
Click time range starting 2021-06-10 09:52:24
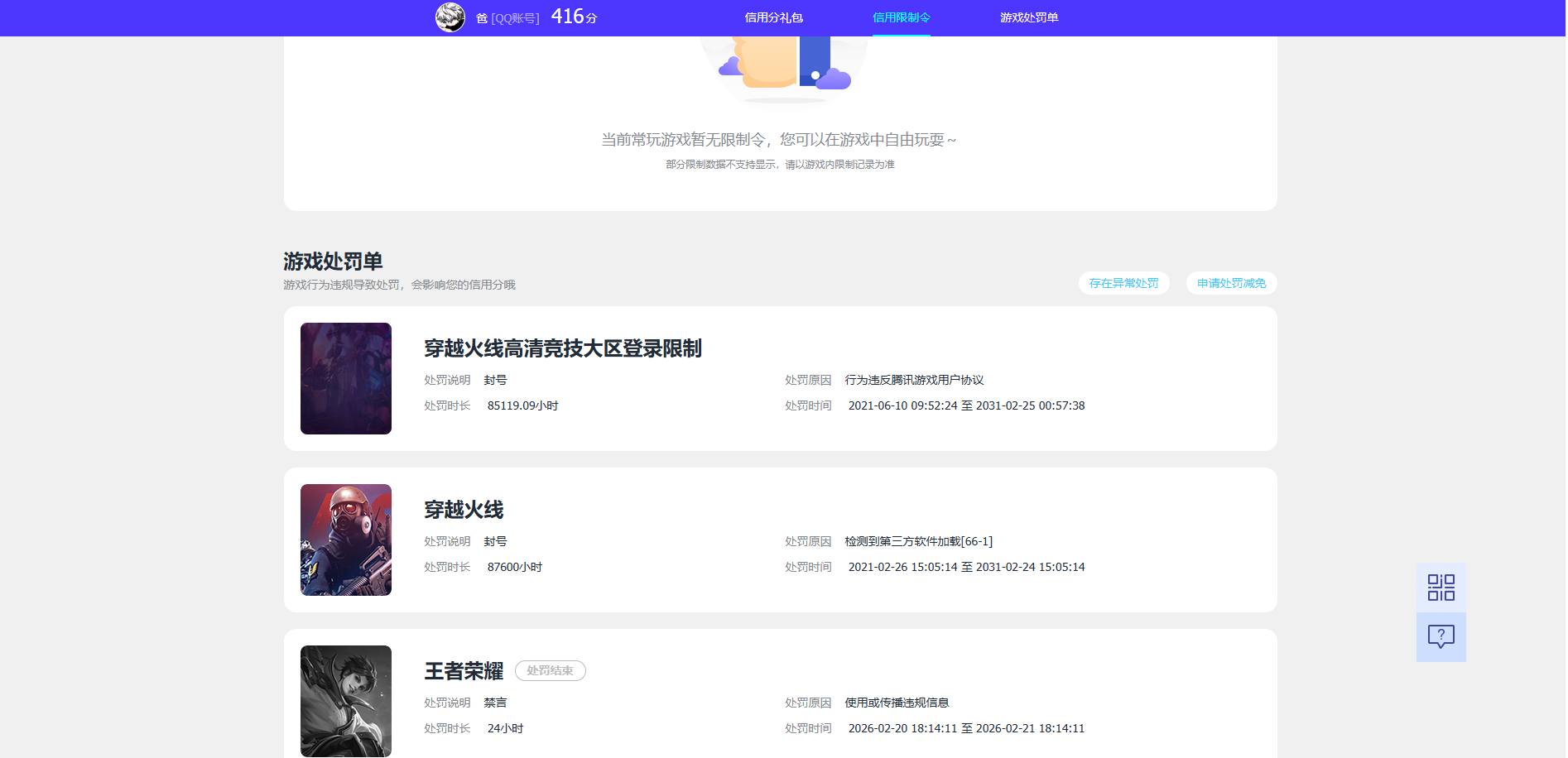point(966,405)
